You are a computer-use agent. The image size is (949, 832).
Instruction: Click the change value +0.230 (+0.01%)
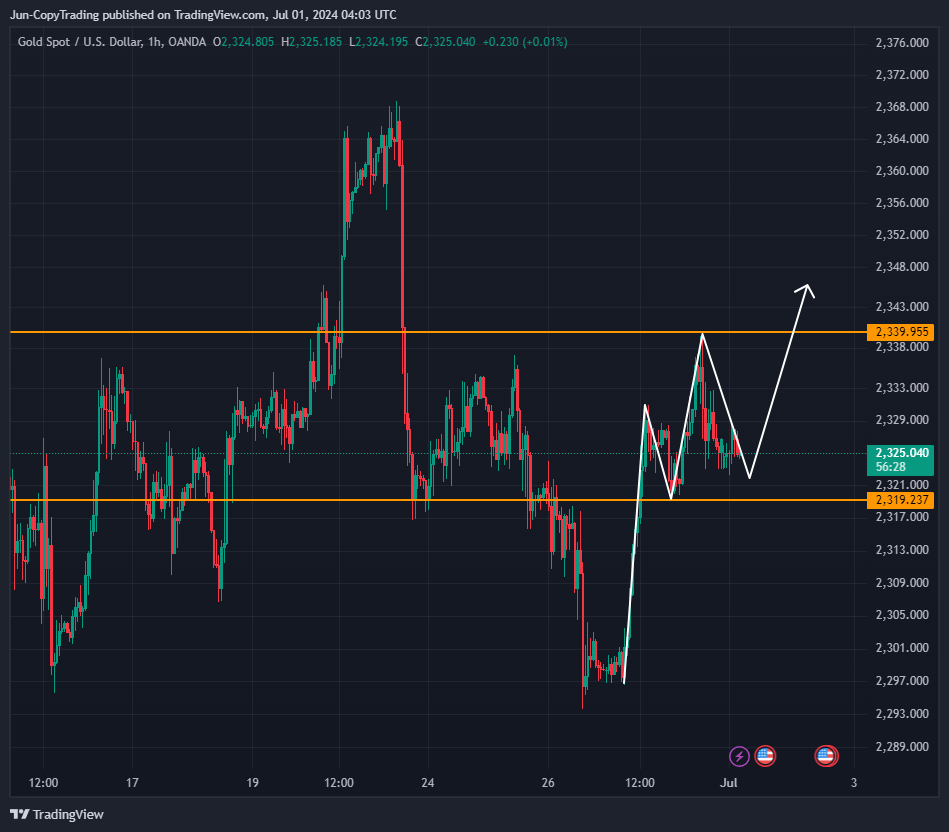click(525, 42)
